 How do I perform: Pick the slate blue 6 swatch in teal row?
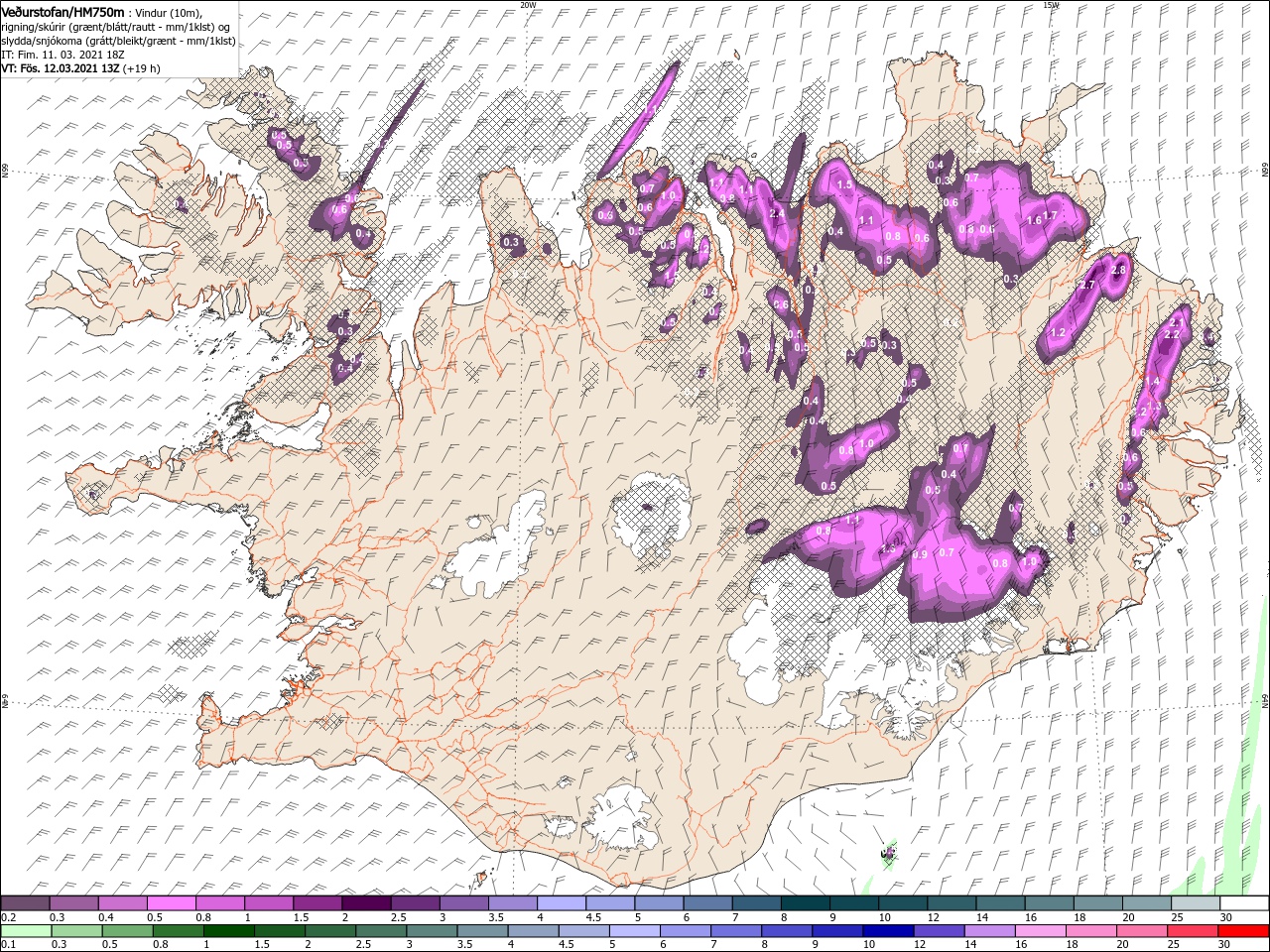[x=707, y=902]
